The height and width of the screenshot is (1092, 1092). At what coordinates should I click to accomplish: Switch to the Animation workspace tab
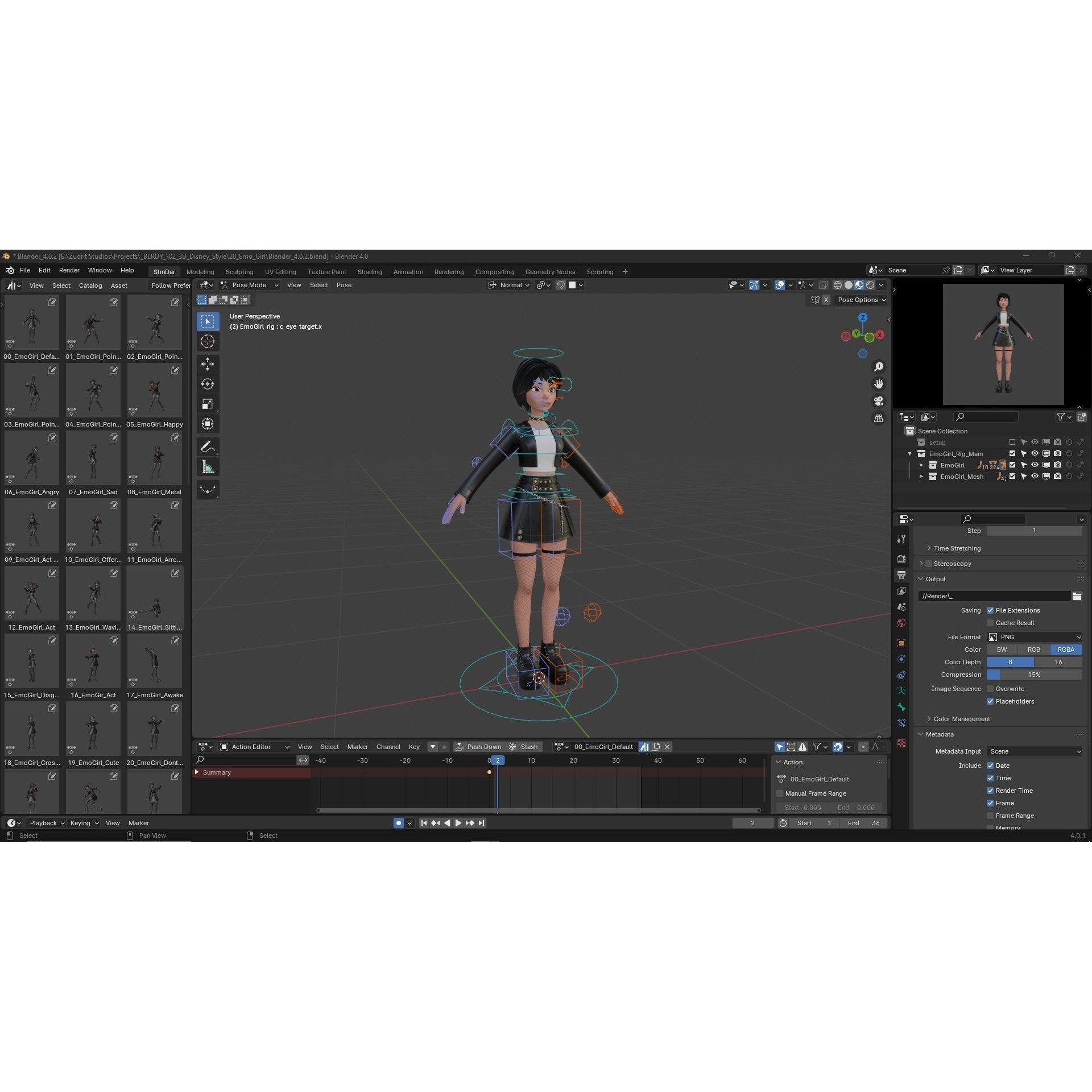[x=408, y=271]
